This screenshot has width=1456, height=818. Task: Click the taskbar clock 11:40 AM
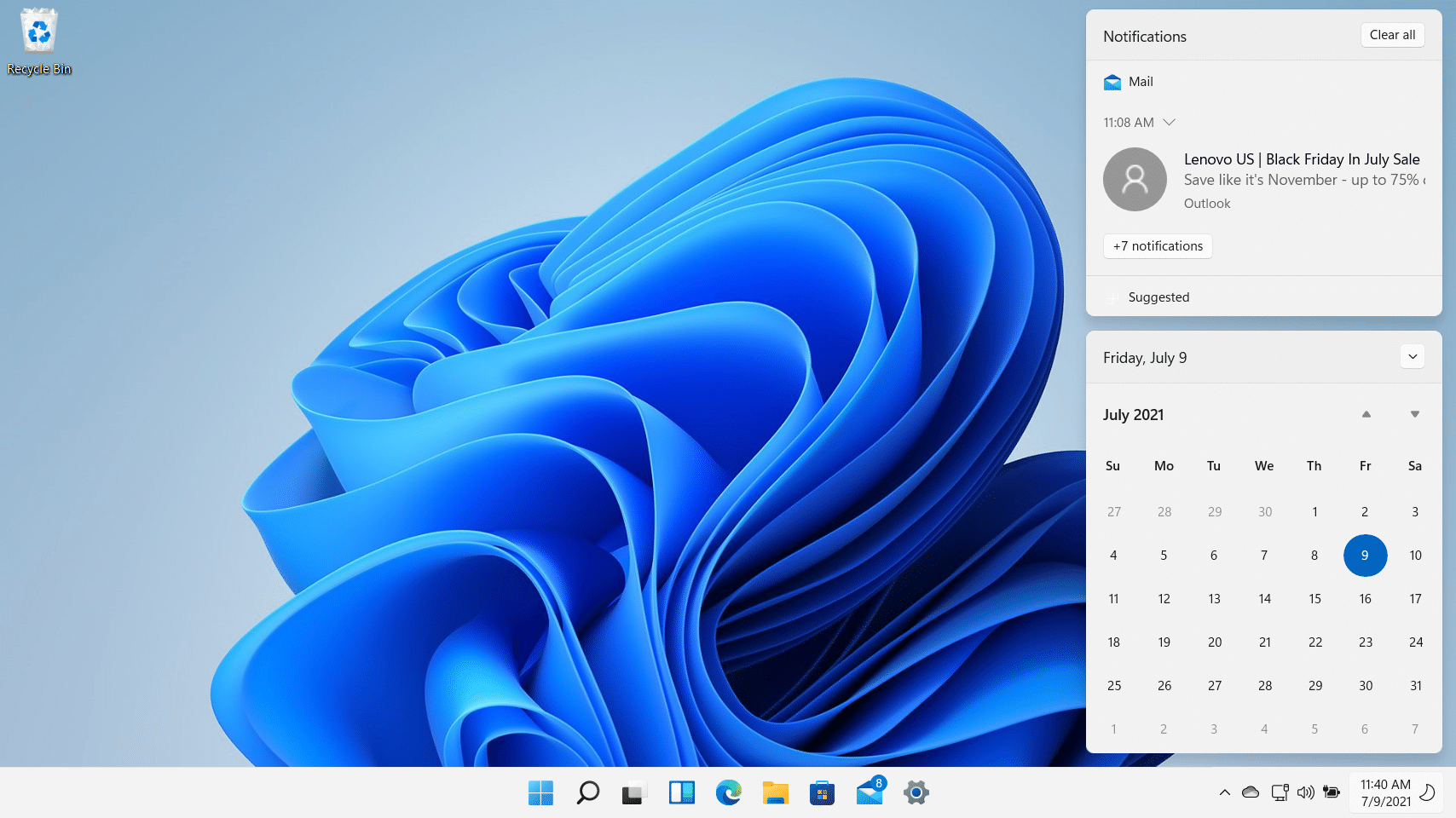(1385, 785)
